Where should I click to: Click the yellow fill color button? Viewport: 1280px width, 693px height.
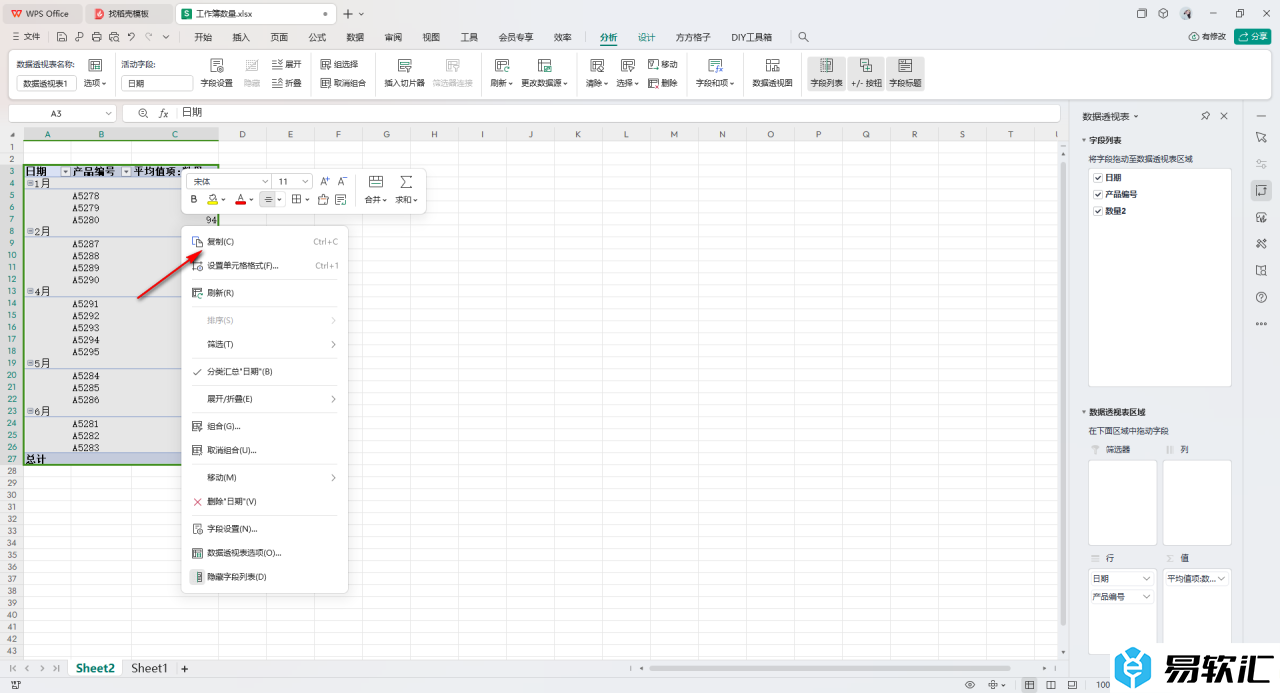click(213, 199)
